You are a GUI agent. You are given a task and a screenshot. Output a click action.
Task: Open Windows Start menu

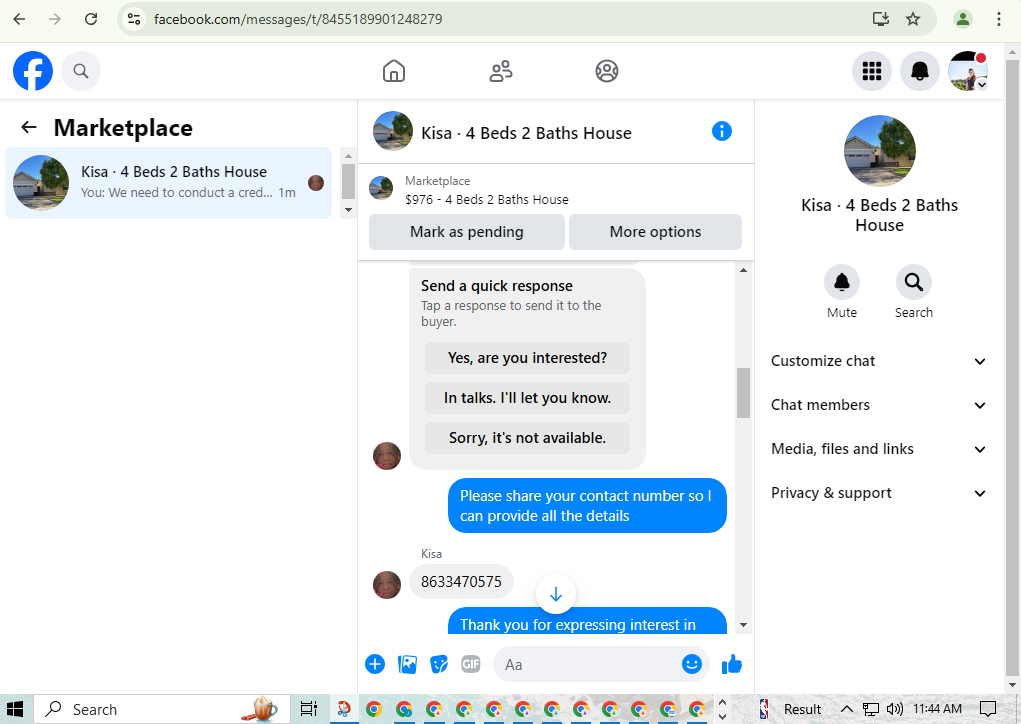coord(15,709)
